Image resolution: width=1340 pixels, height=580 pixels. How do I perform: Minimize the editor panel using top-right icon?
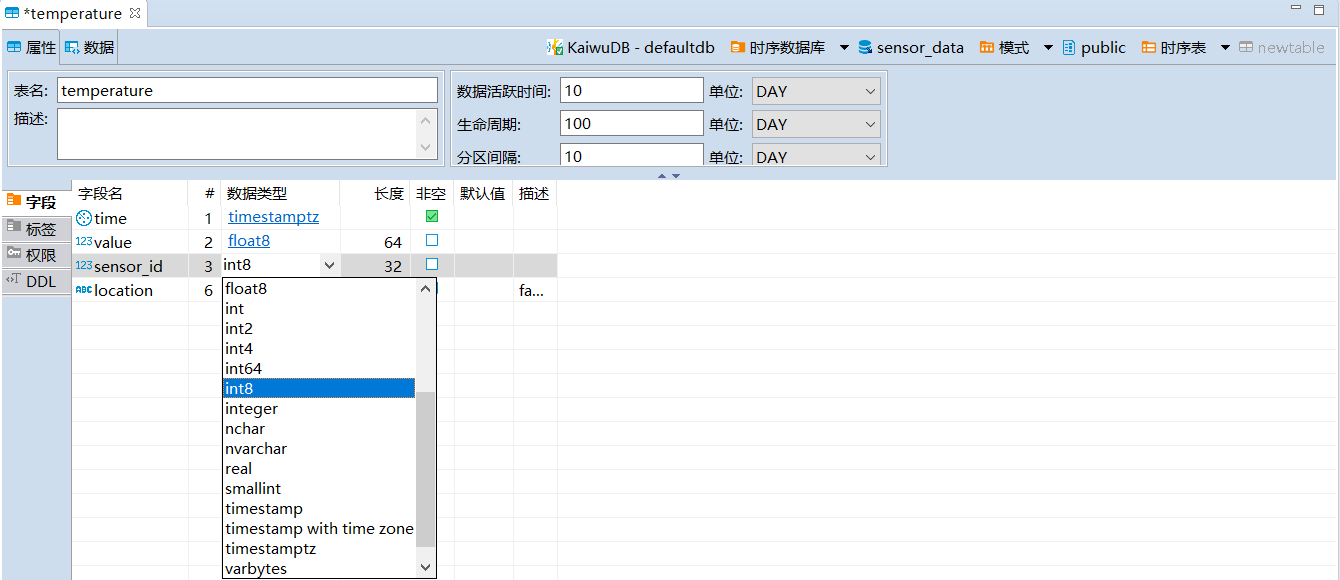pyautogui.click(x=1296, y=9)
